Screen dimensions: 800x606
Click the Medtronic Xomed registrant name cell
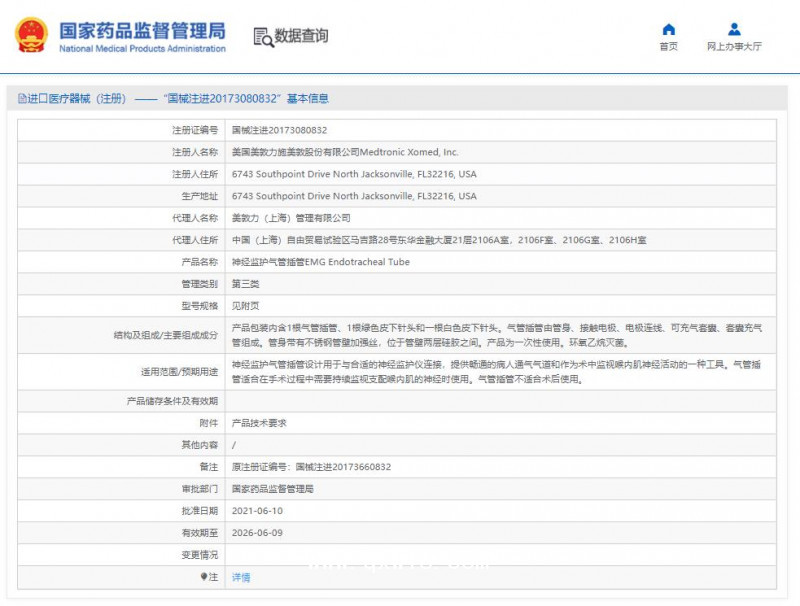click(344, 152)
